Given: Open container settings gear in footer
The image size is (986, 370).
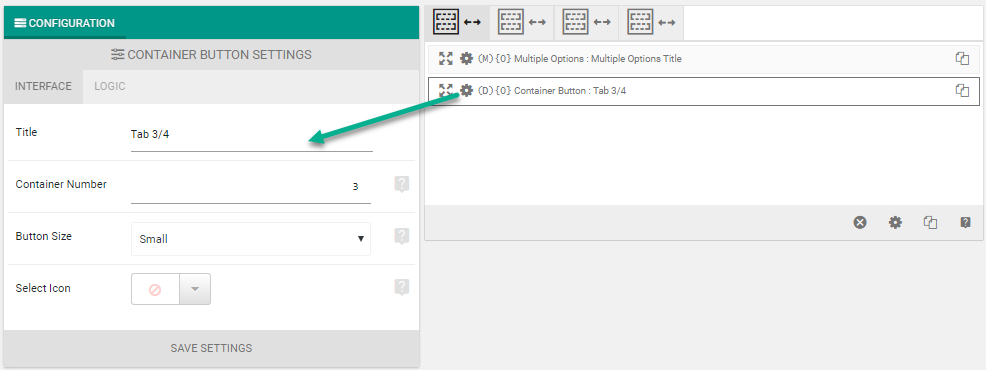Looking at the screenshot, I should pos(895,222).
